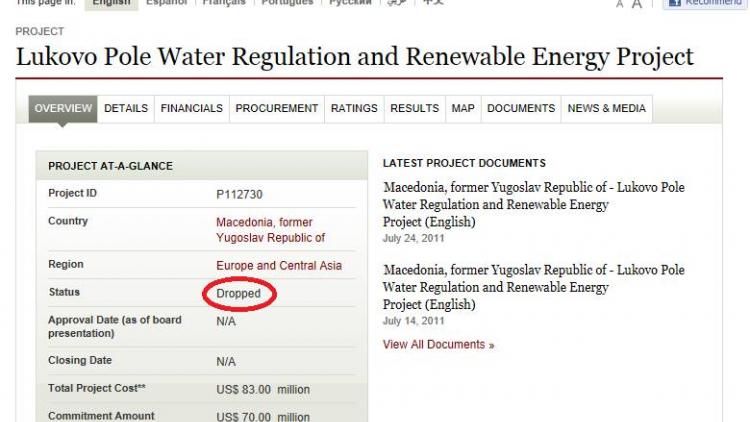Switch page language to Français

point(232,3)
